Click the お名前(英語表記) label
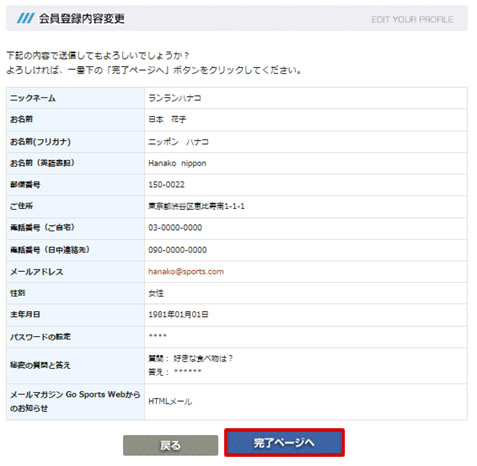Image resolution: width=477 pixels, height=466 pixels. (x=42, y=163)
